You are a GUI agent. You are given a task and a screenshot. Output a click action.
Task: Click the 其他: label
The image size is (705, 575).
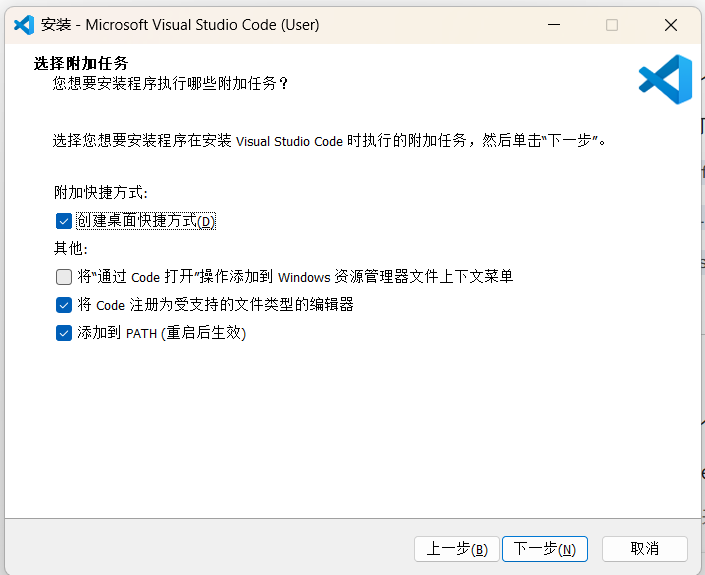pyautogui.click(x=71, y=248)
